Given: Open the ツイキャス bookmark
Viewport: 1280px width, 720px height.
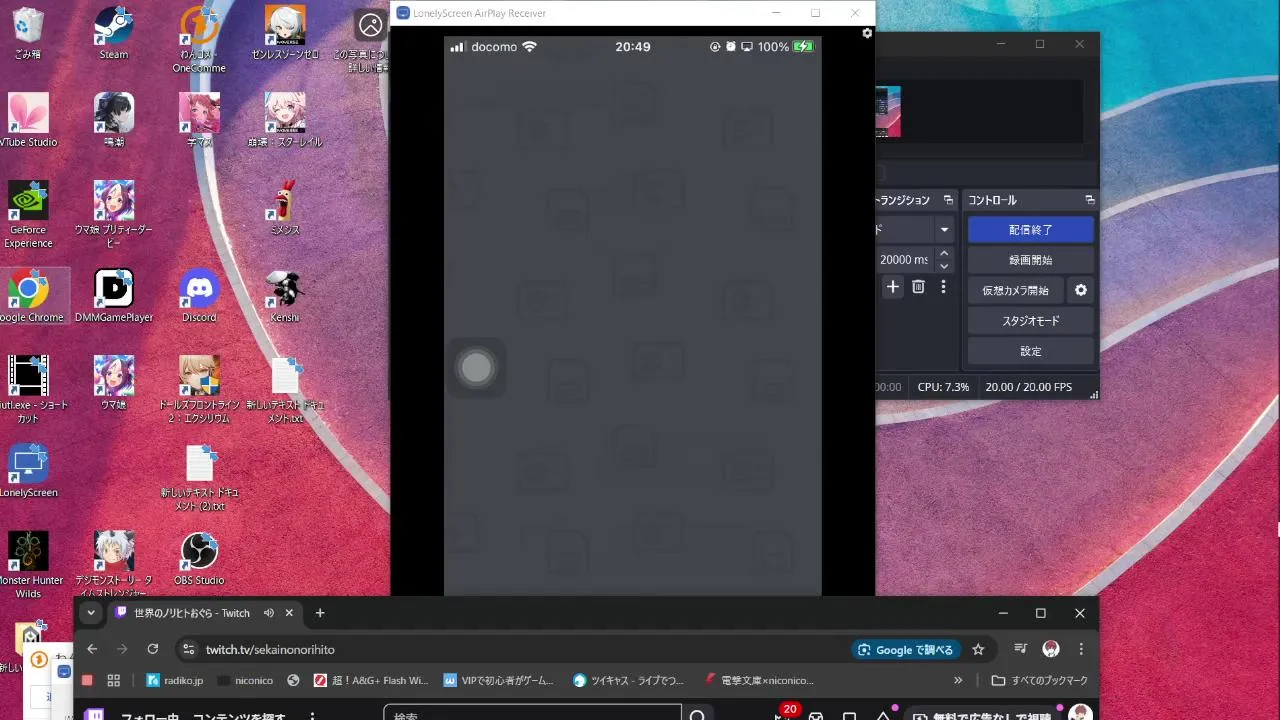Looking at the screenshot, I should point(628,680).
